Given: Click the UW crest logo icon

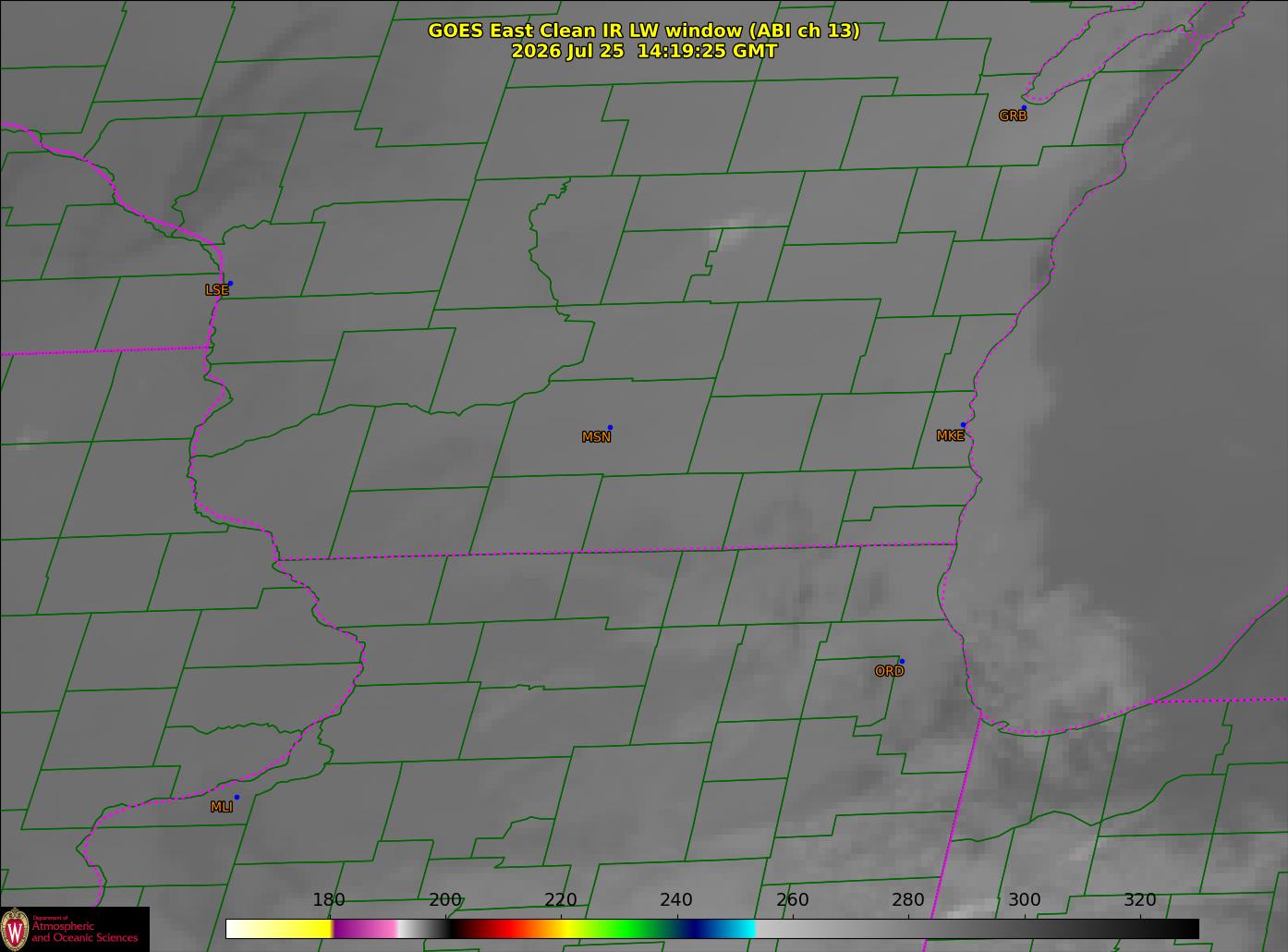Looking at the screenshot, I should pyautogui.click(x=15, y=928).
